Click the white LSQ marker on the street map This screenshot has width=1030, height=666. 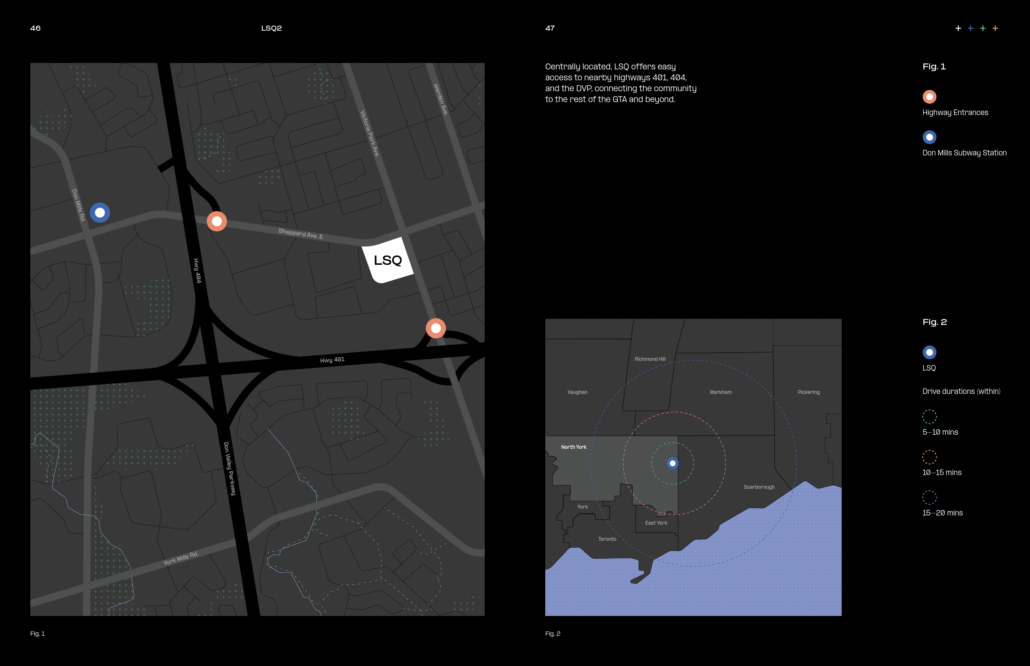389,258
